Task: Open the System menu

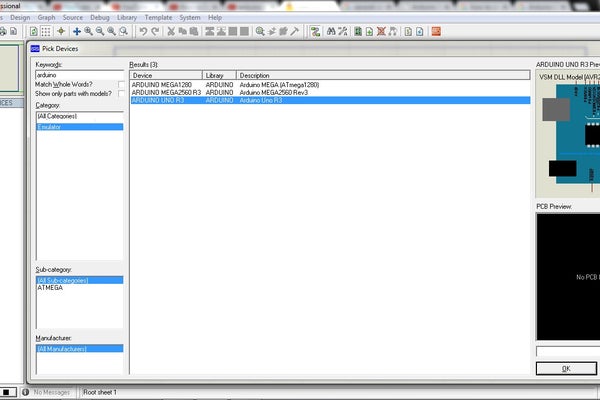Action: click(x=190, y=18)
